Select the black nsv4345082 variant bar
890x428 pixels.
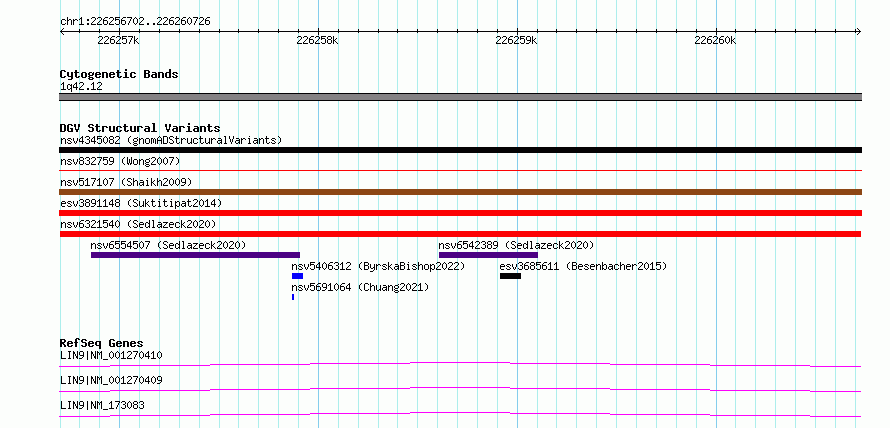460,150
